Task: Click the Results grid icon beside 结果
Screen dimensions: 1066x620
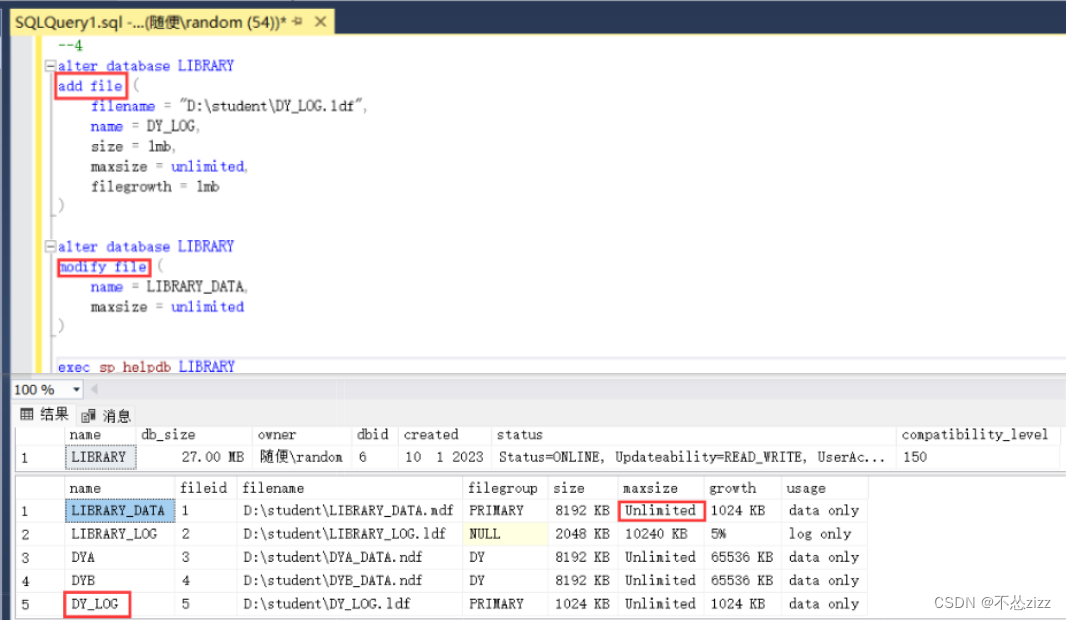Action: pos(27,415)
